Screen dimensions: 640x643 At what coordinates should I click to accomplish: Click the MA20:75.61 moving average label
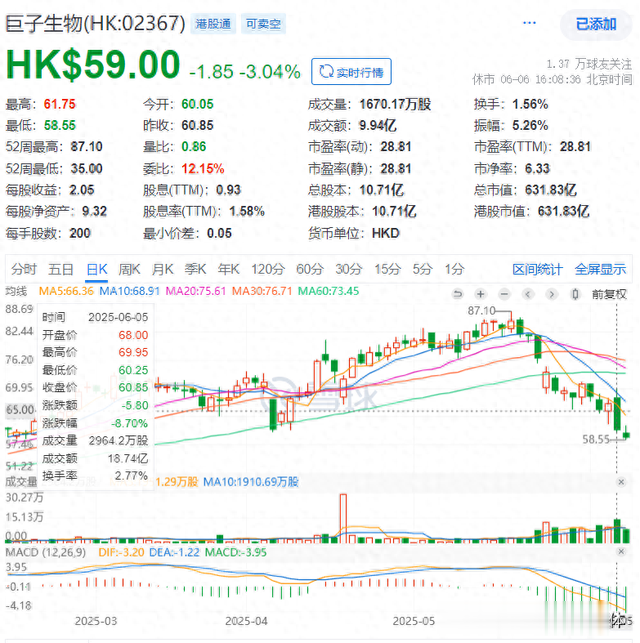click(196, 291)
